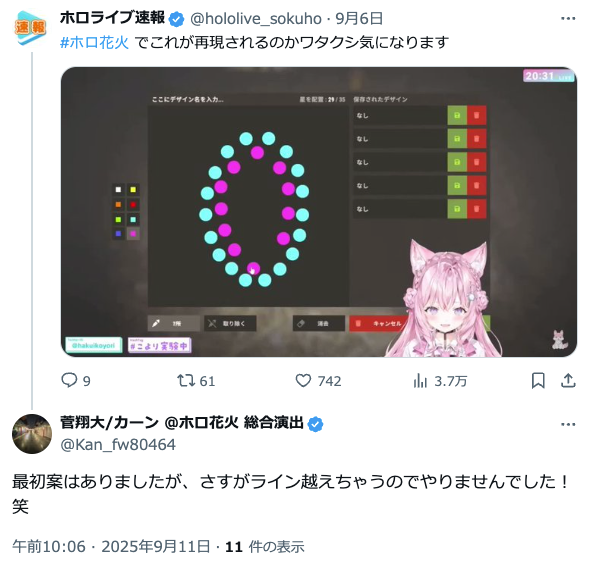Open more options on ホロライブ速報 tweet
This screenshot has height=563, width=593.
tap(568, 18)
